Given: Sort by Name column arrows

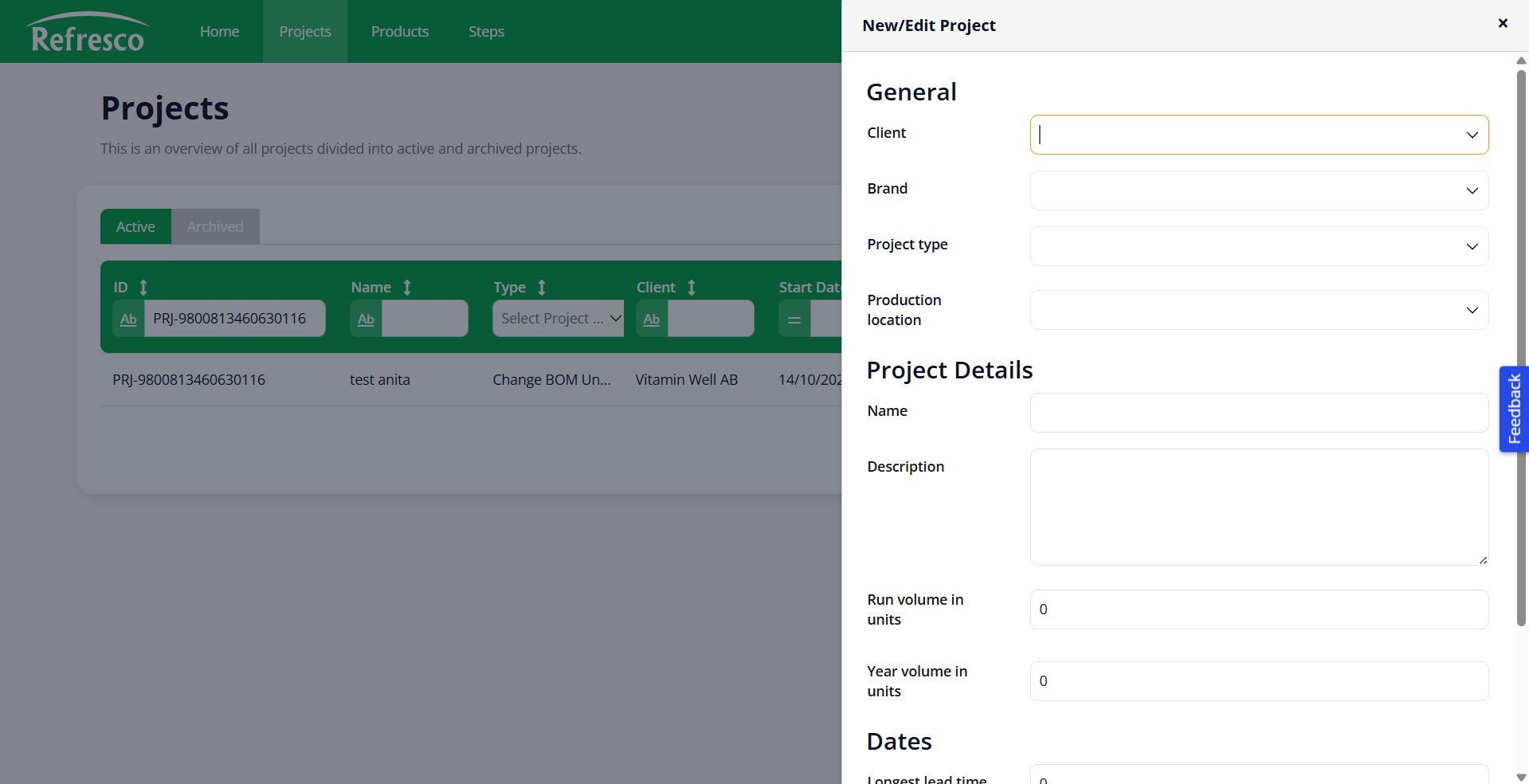Looking at the screenshot, I should click(x=407, y=288).
